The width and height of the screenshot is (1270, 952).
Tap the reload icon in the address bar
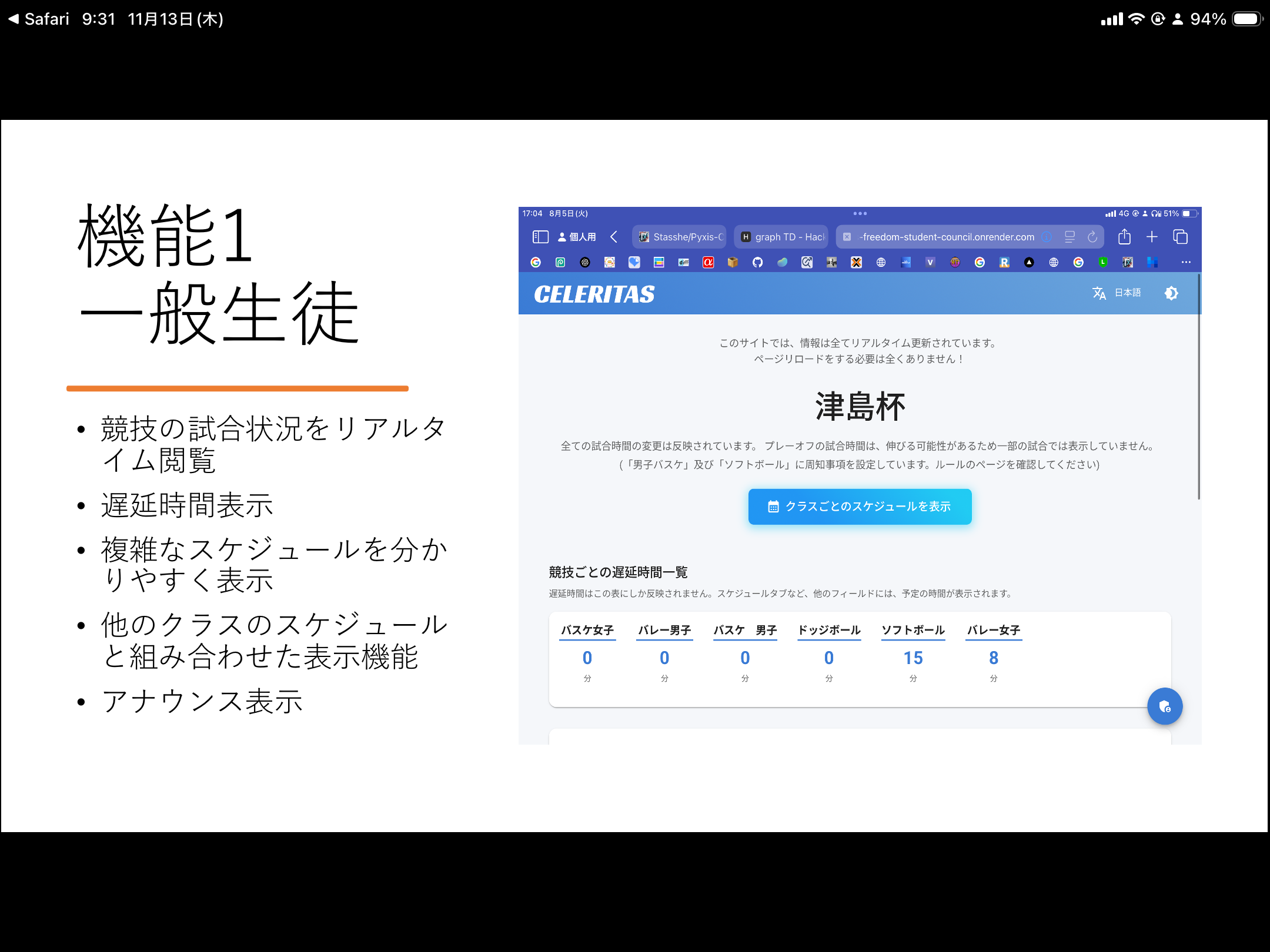coord(1092,237)
